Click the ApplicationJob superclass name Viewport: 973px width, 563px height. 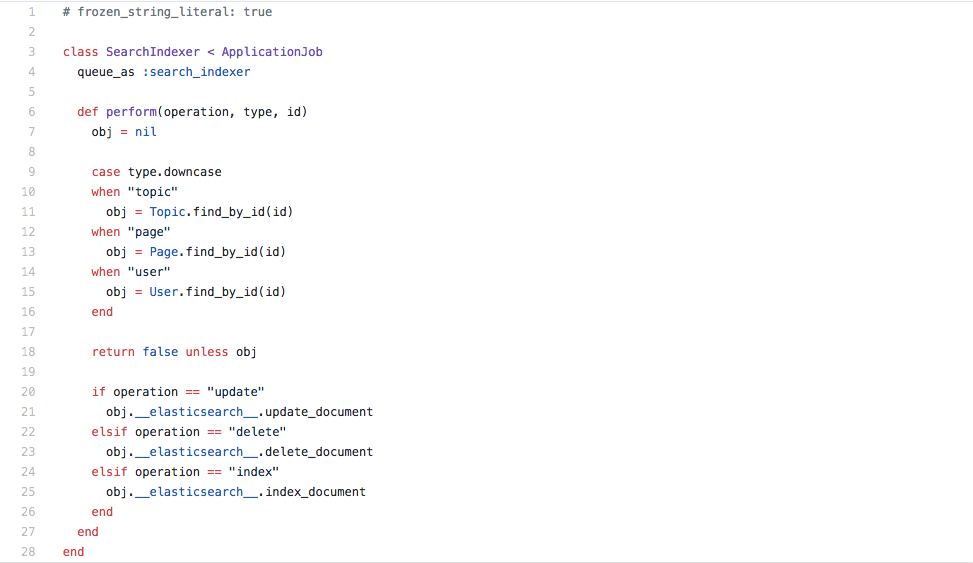tap(272, 52)
